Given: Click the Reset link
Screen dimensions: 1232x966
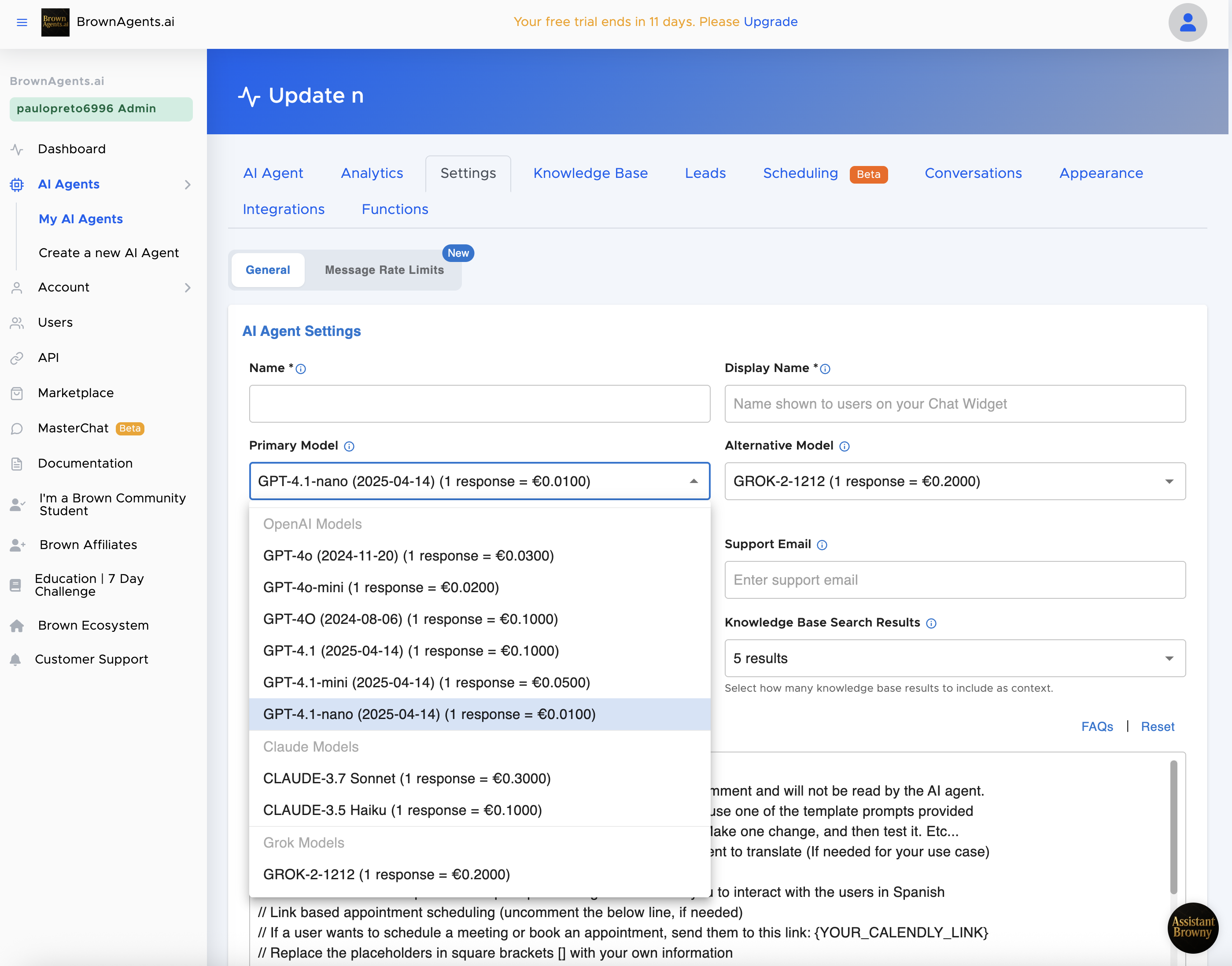Looking at the screenshot, I should [1157, 726].
